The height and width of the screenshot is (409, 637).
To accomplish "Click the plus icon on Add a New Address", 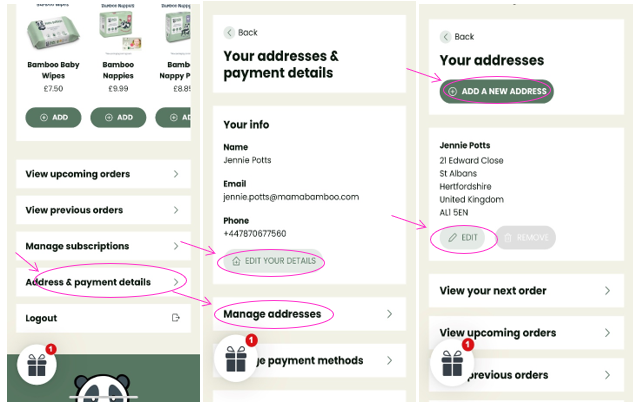I will click(453, 91).
